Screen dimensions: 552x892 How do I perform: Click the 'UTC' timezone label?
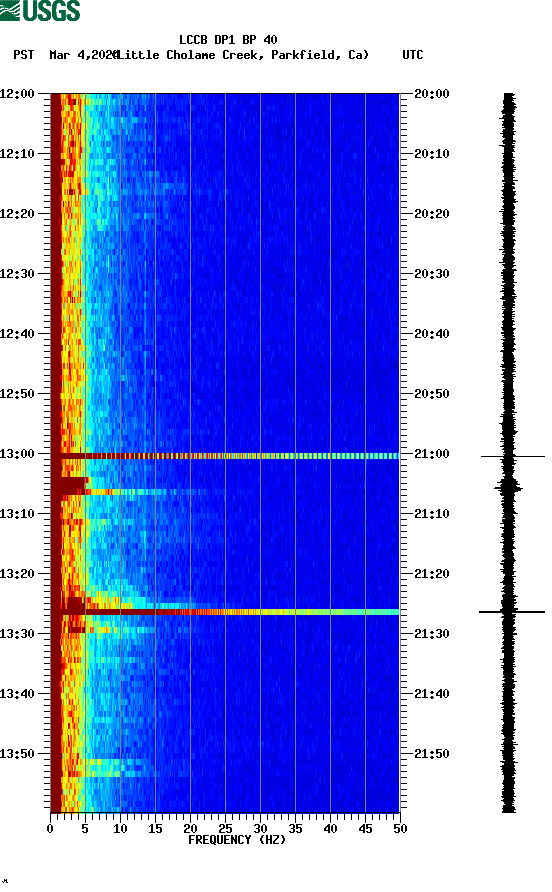(x=413, y=55)
